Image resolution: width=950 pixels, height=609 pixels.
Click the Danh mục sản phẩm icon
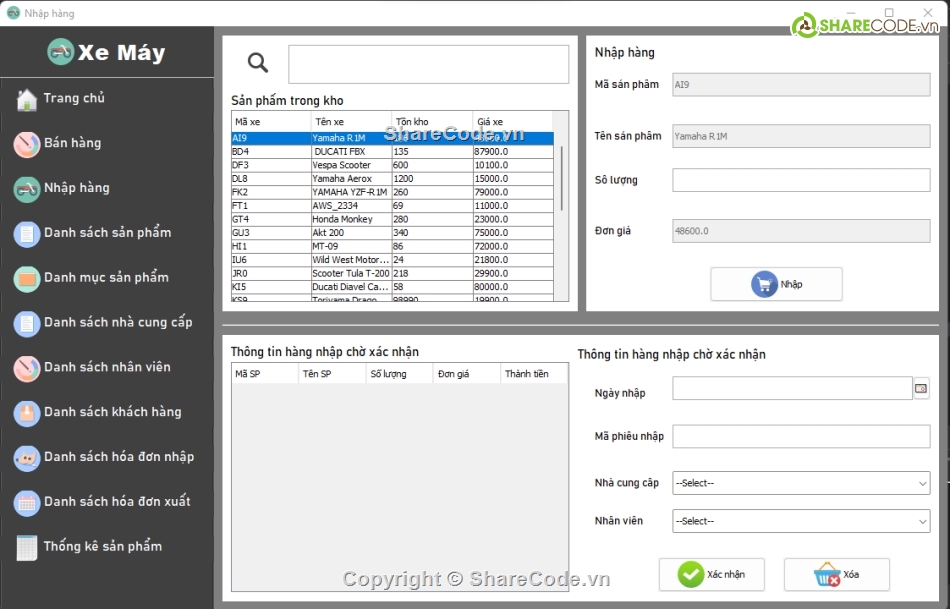pos(27,278)
